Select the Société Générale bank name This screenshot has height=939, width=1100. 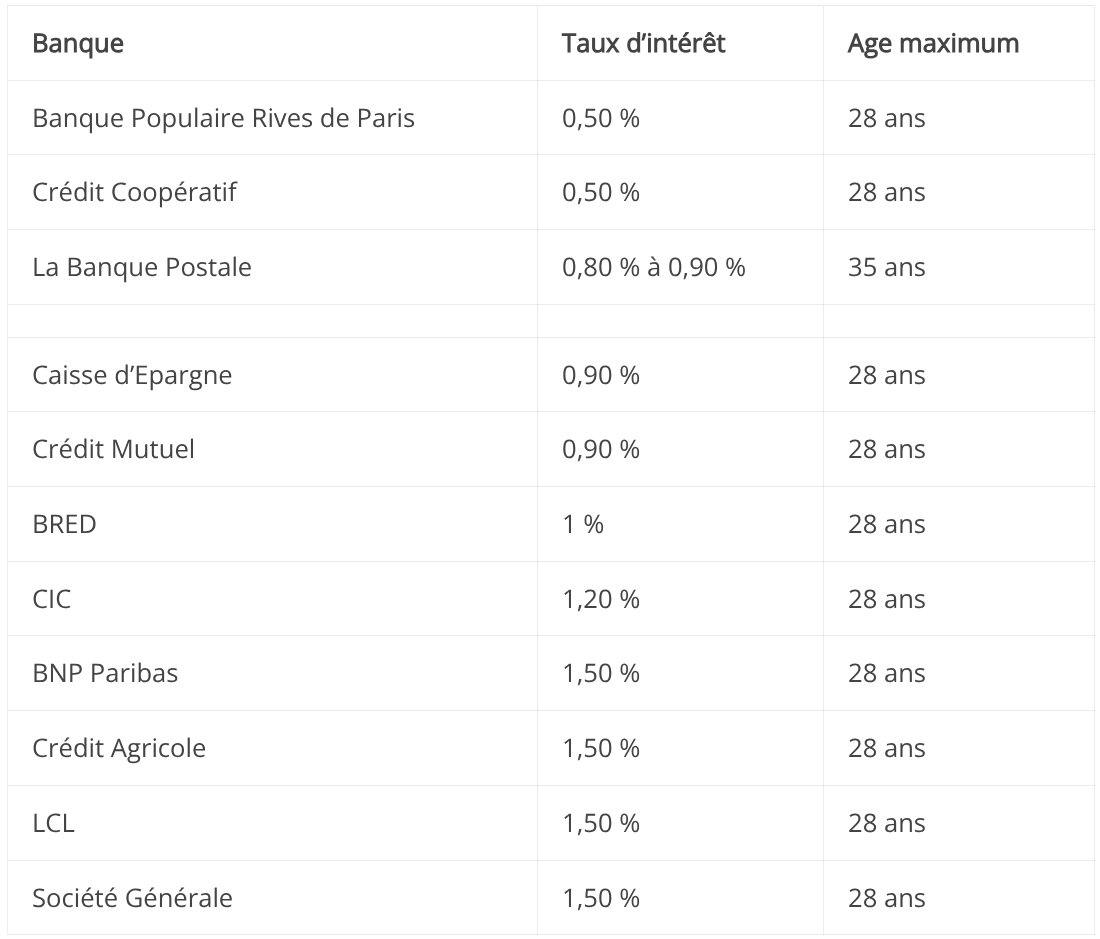[132, 898]
